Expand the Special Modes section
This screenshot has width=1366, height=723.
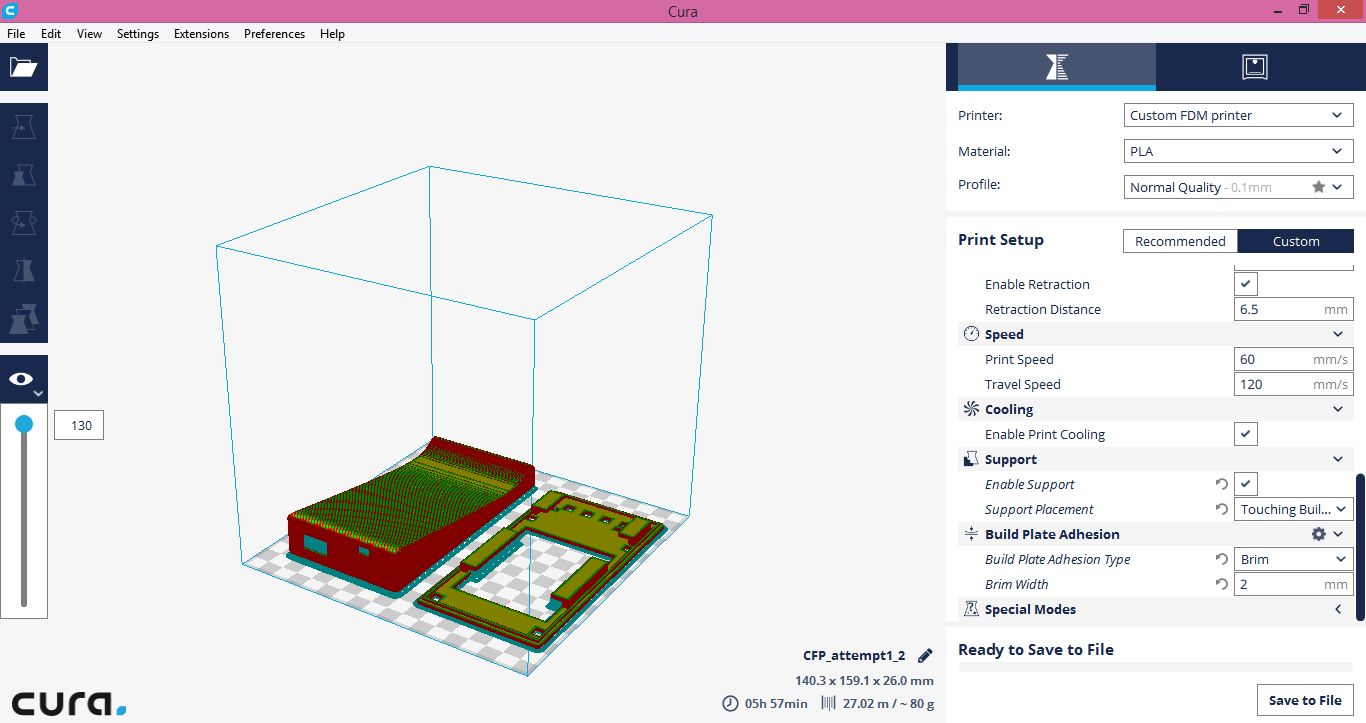(1338, 609)
